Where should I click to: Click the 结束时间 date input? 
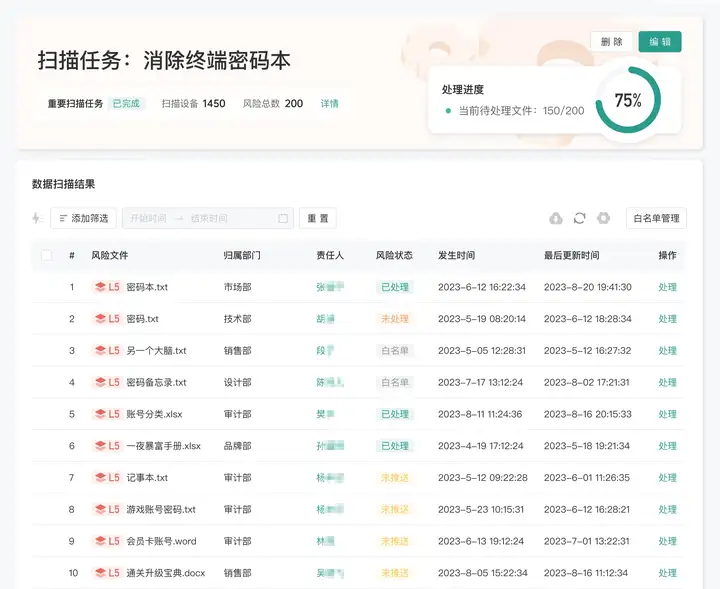(x=209, y=218)
